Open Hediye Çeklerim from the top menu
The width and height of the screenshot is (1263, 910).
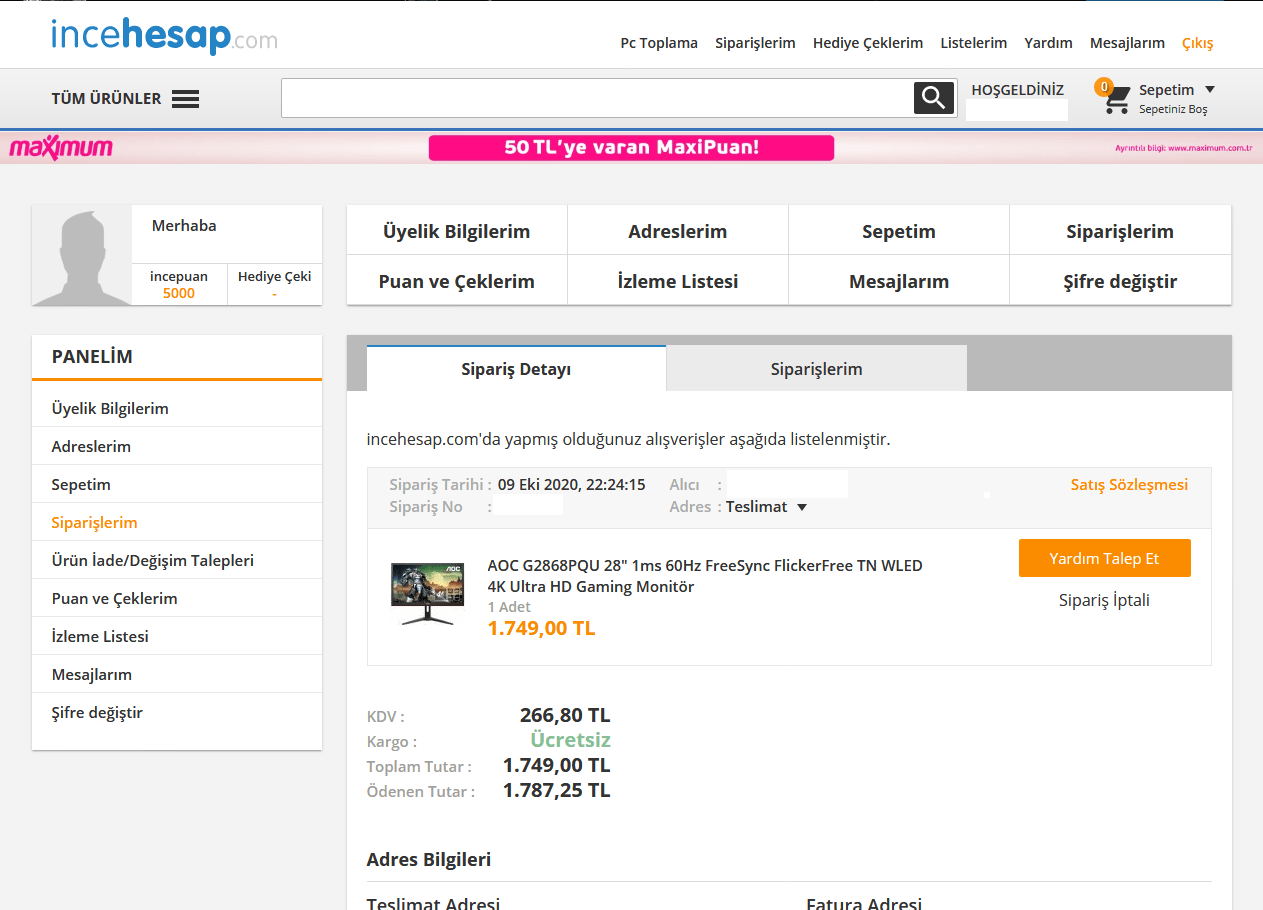[x=868, y=43]
